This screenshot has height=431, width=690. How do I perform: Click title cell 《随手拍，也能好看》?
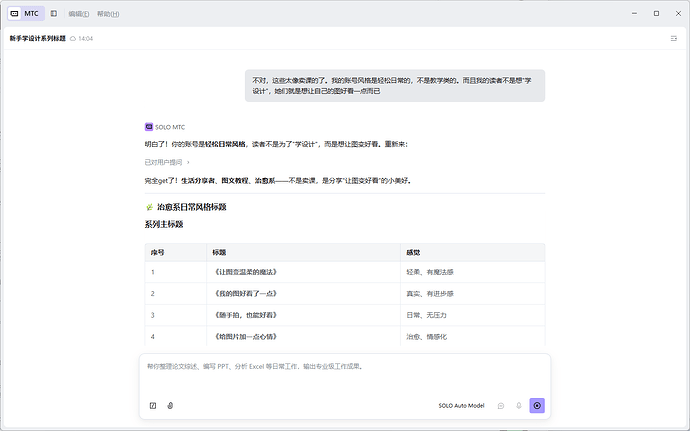pyautogui.click(x=246, y=315)
